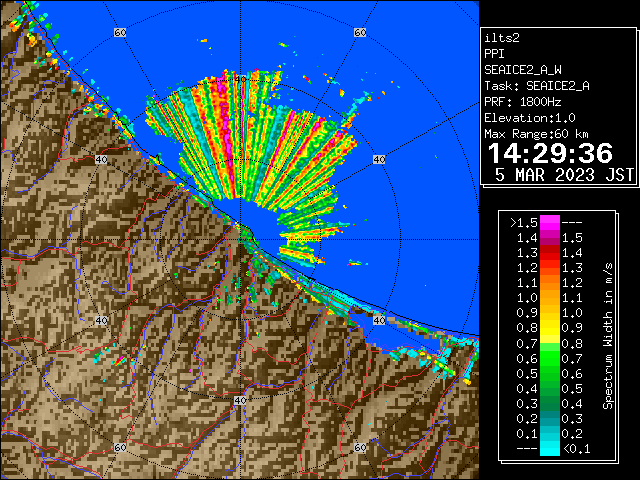Click the 'PPI' scan type text
640x480 pixels.
click(x=494, y=54)
